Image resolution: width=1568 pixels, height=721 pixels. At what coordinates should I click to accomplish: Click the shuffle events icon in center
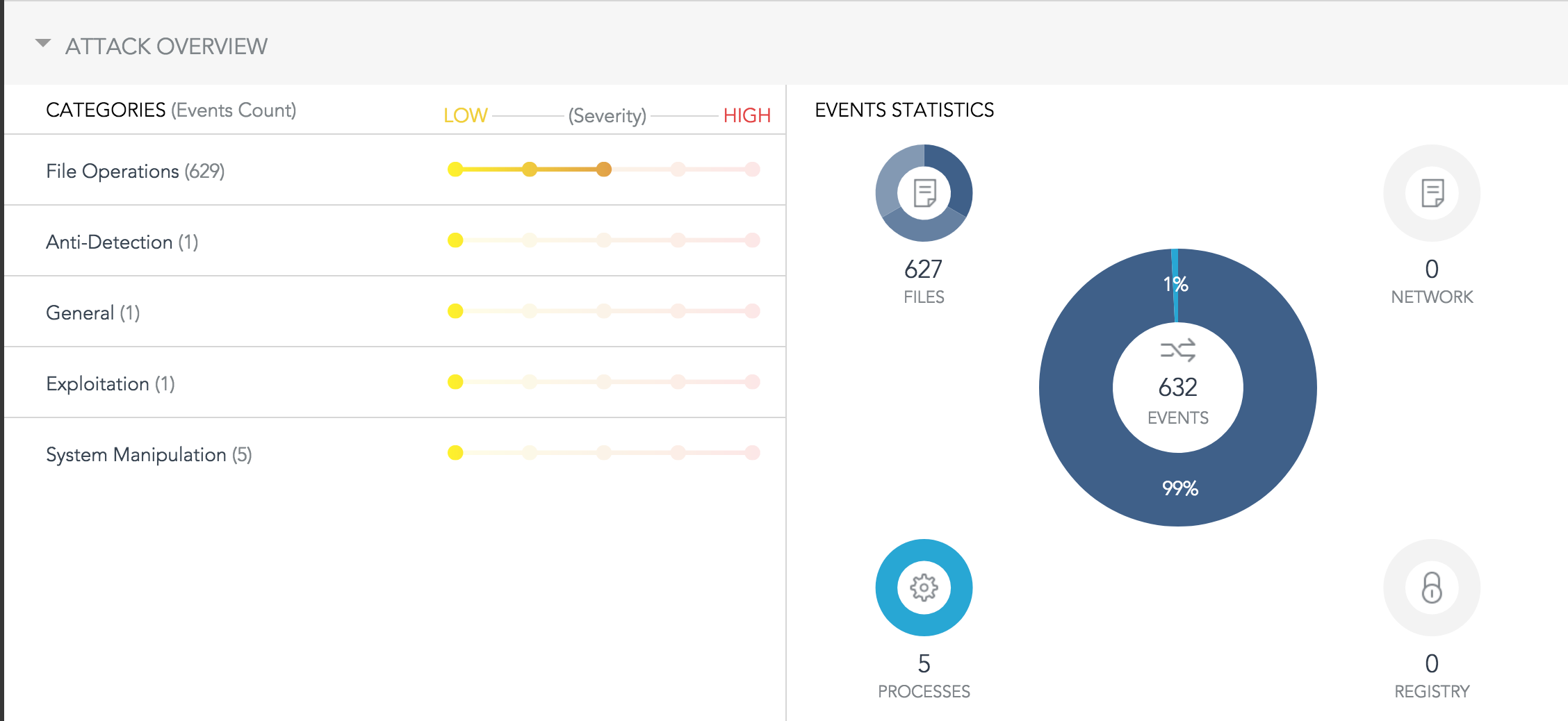(1178, 350)
